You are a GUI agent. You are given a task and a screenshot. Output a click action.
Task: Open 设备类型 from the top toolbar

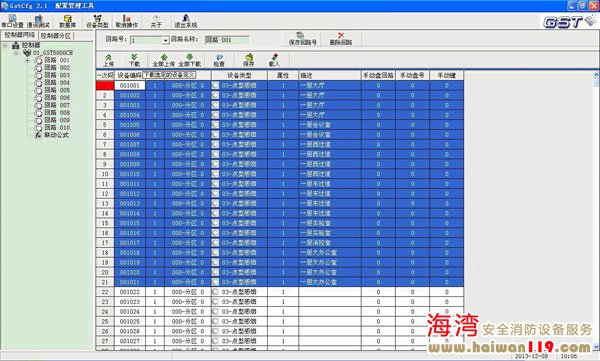pos(97,21)
